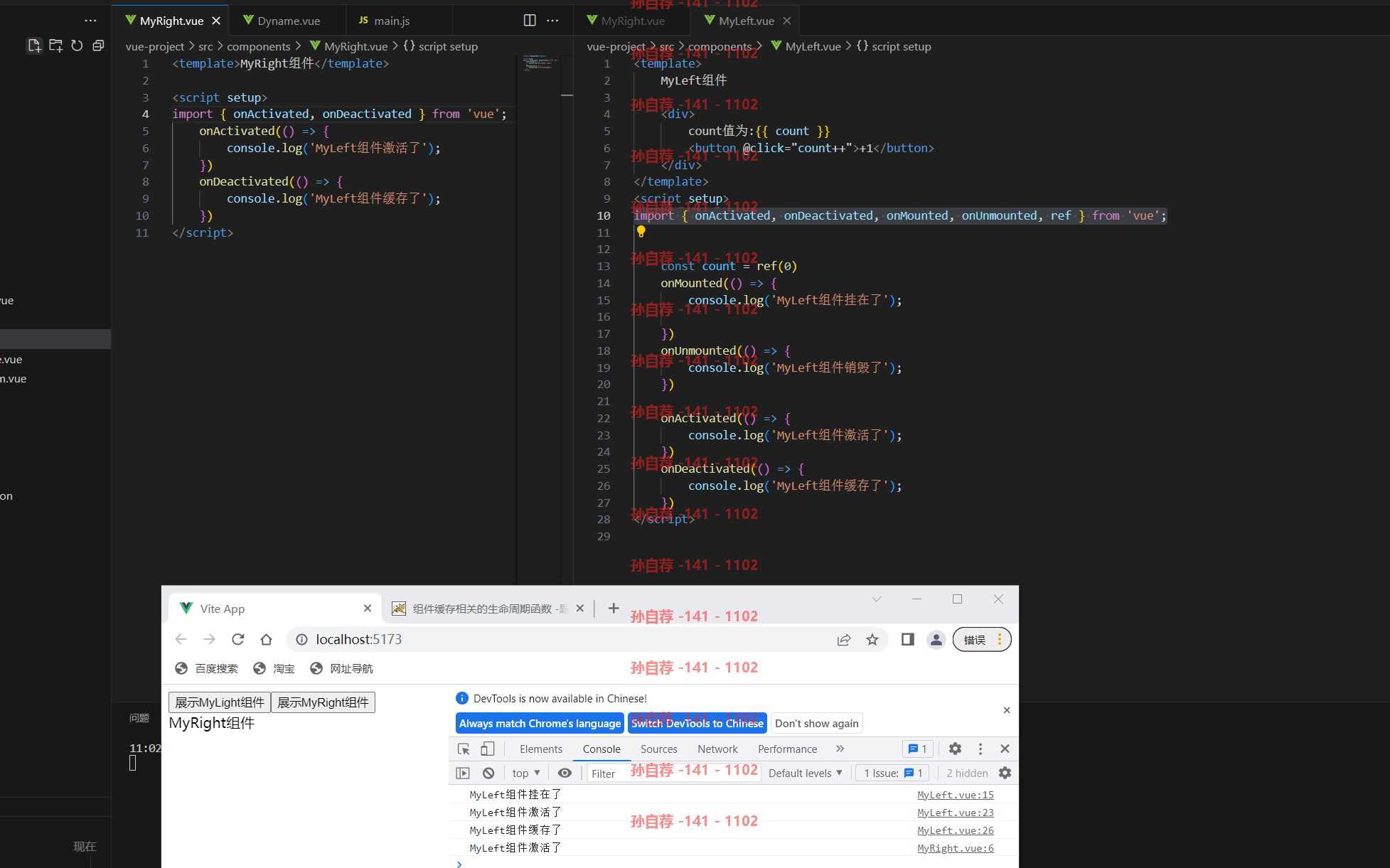Screen dimensions: 1390x868
Task: Toggle device toolbar in DevTools
Action: pos(487,749)
